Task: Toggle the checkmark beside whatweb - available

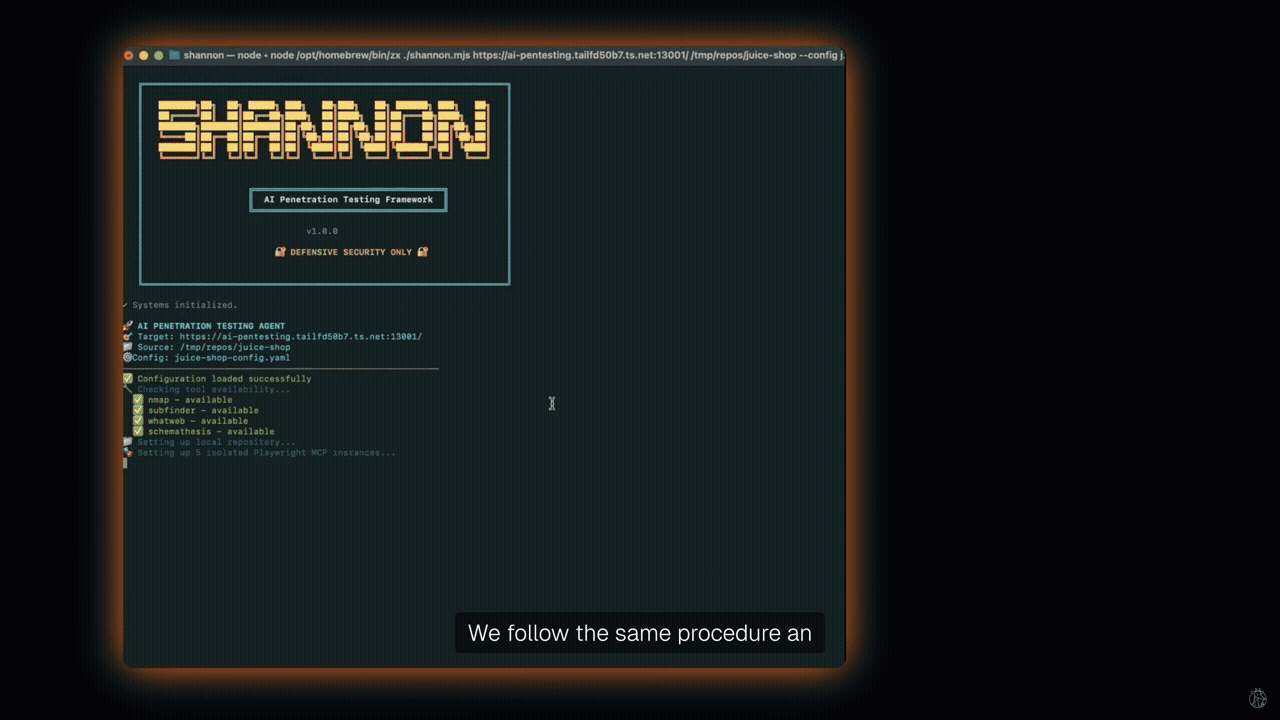Action: coord(138,420)
